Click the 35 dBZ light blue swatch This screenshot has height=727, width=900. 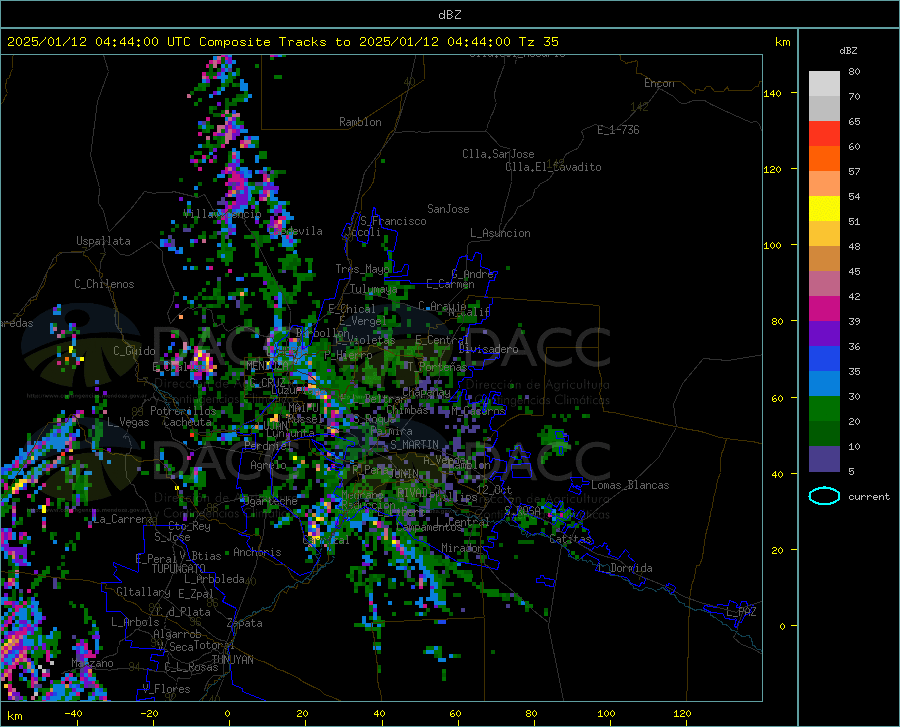click(x=824, y=384)
